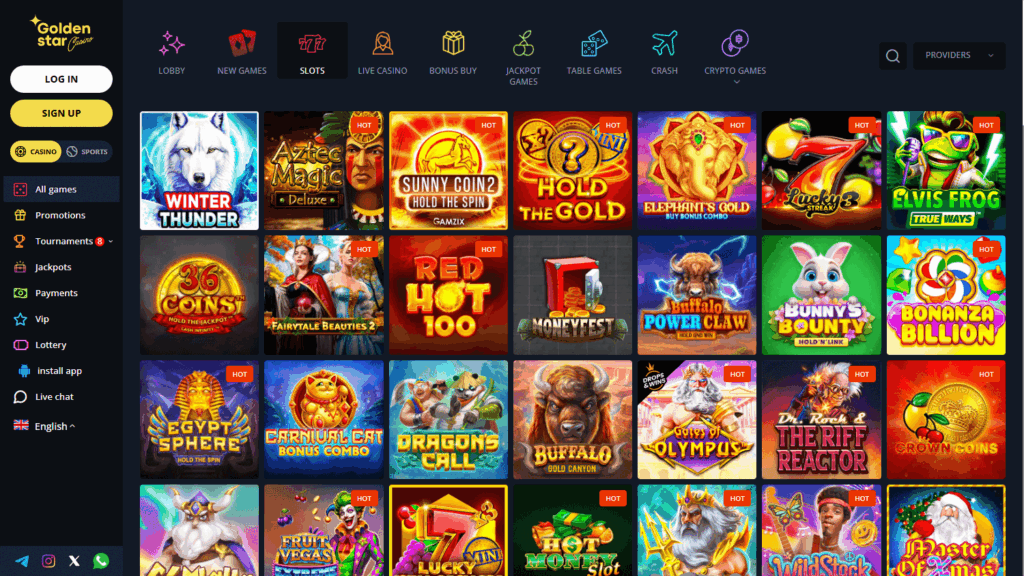Switch to Sports mode toggle
This screenshot has height=576, width=1024.
point(87,152)
